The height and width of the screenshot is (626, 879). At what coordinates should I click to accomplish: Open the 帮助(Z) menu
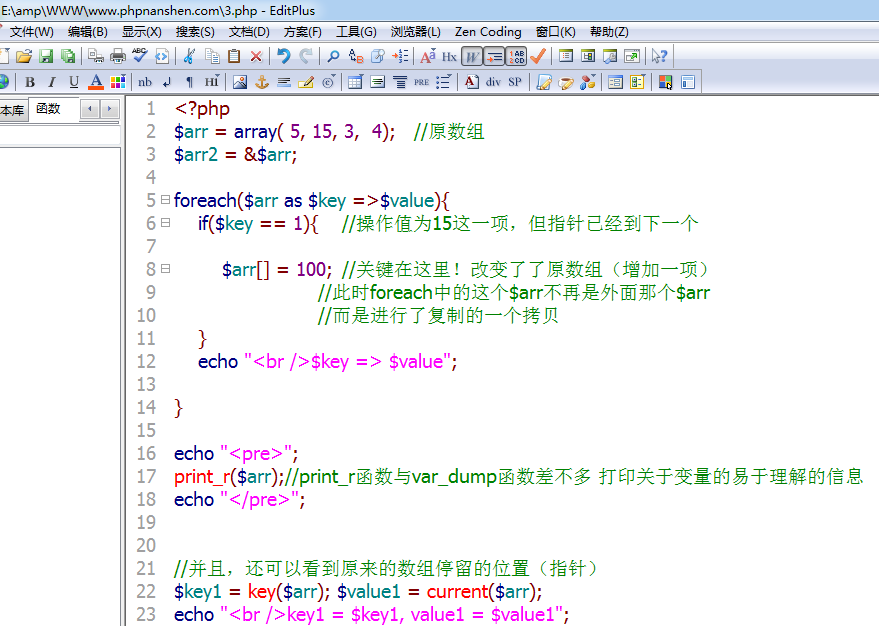(x=609, y=32)
